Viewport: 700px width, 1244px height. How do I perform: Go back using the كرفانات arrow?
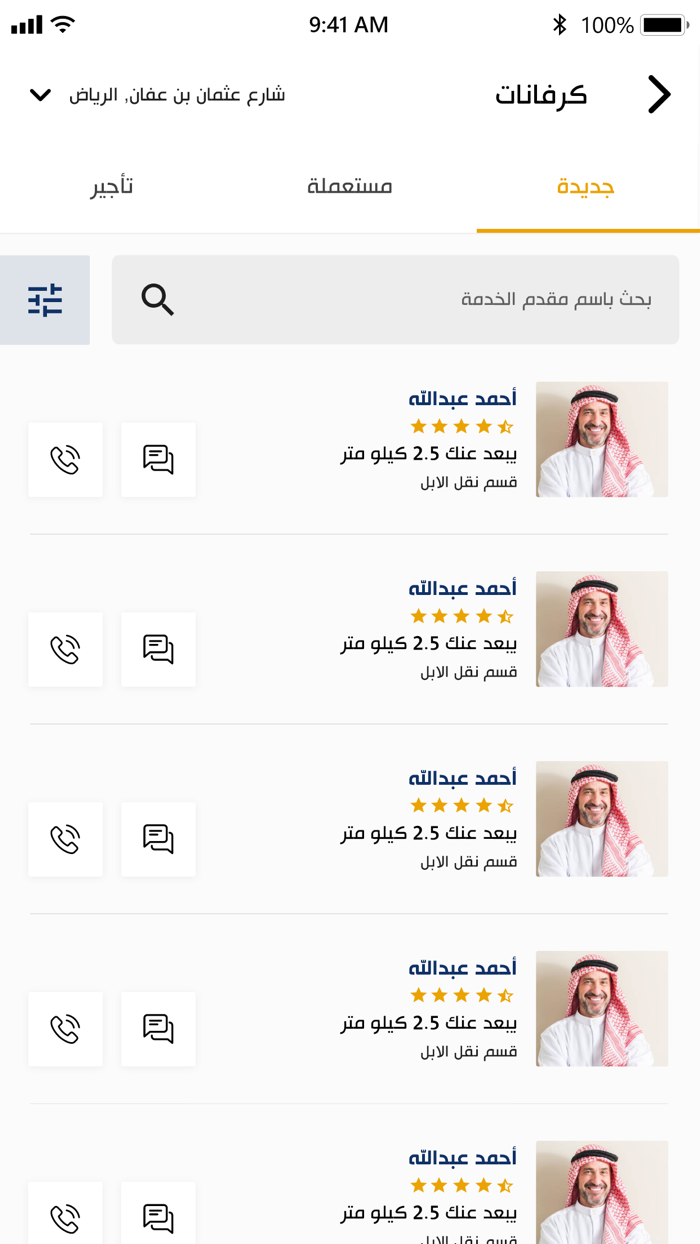(658, 94)
